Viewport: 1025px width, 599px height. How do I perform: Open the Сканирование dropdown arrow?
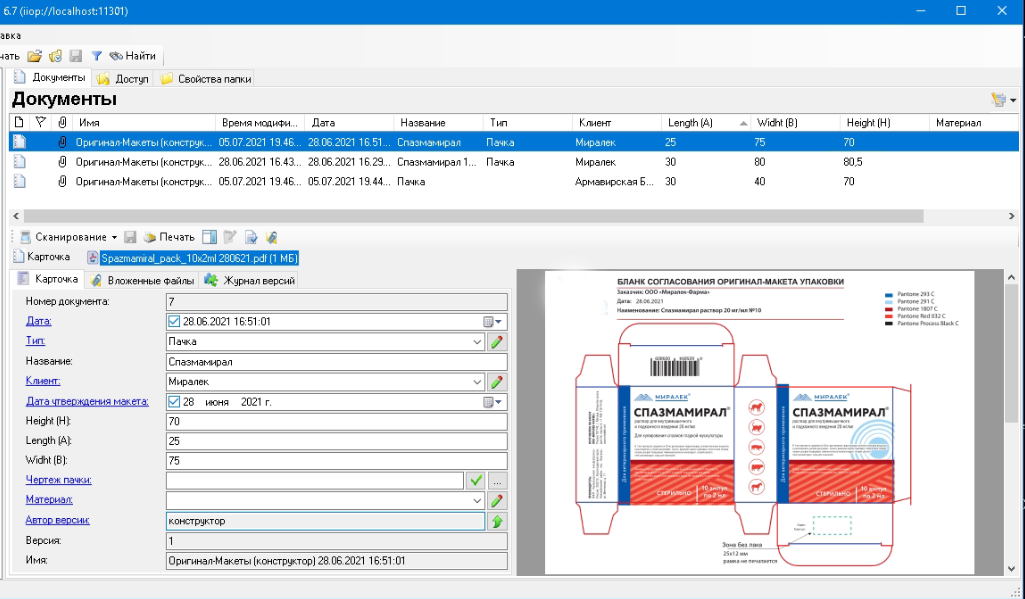[x=116, y=237]
